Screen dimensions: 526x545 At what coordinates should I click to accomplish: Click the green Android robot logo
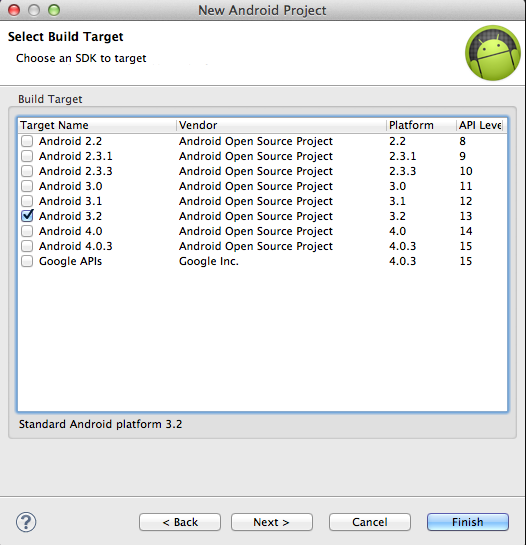point(493,53)
